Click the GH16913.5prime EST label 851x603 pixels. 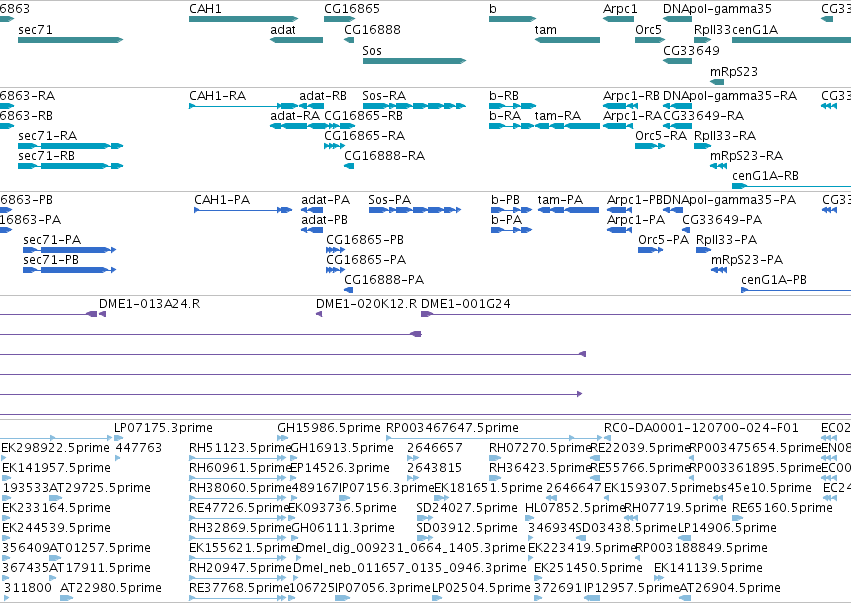click(342, 448)
